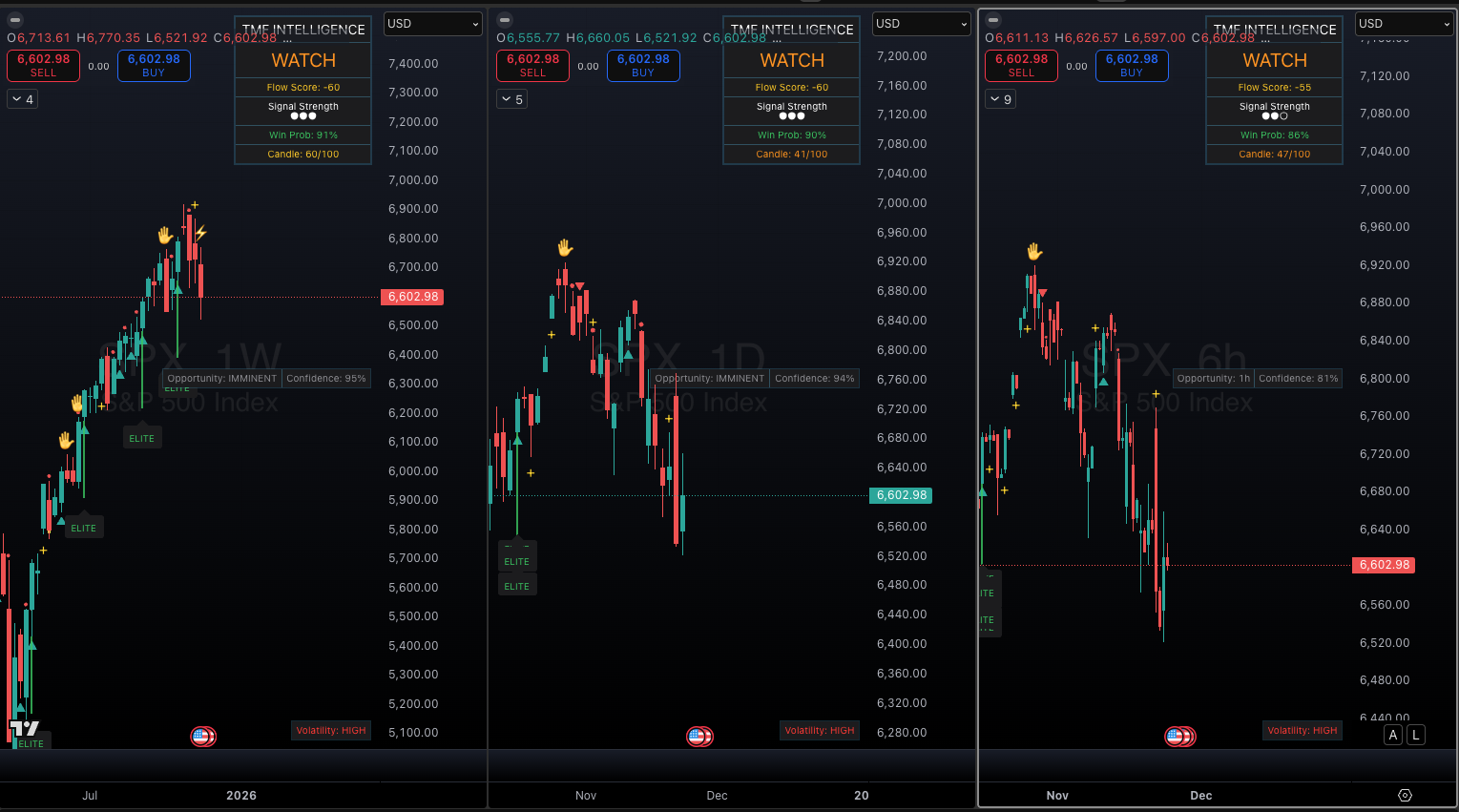The image size is (1459, 812).
Task: Click the hand emoji marker atop the 6h chart
Action: pyautogui.click(x=1034, y=250)
